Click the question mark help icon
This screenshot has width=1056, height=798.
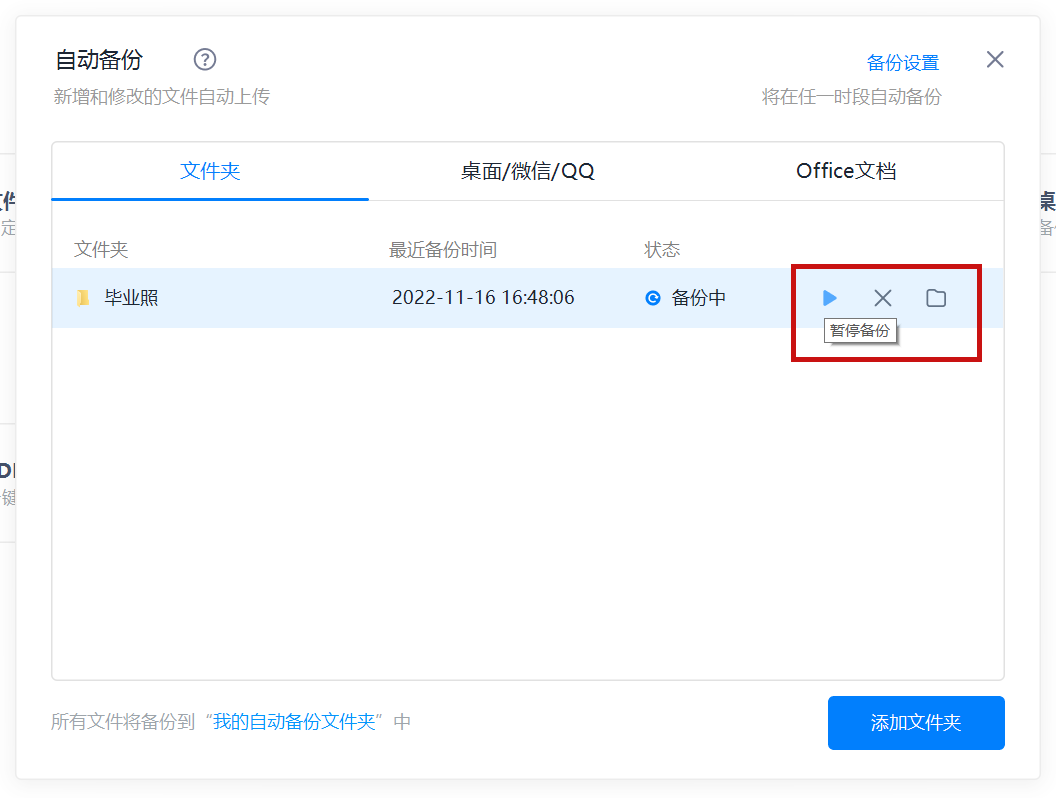click(x=205, y=60)
